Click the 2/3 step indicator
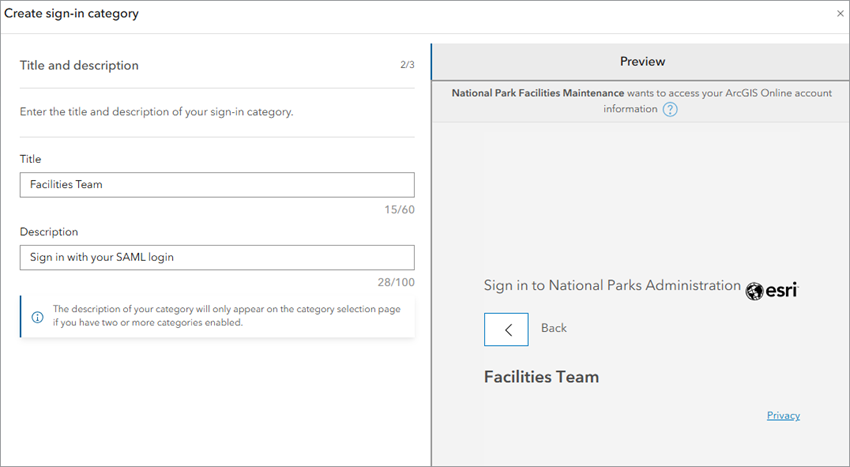This screenshot has height=467, width=850. [x=407, y=66]
